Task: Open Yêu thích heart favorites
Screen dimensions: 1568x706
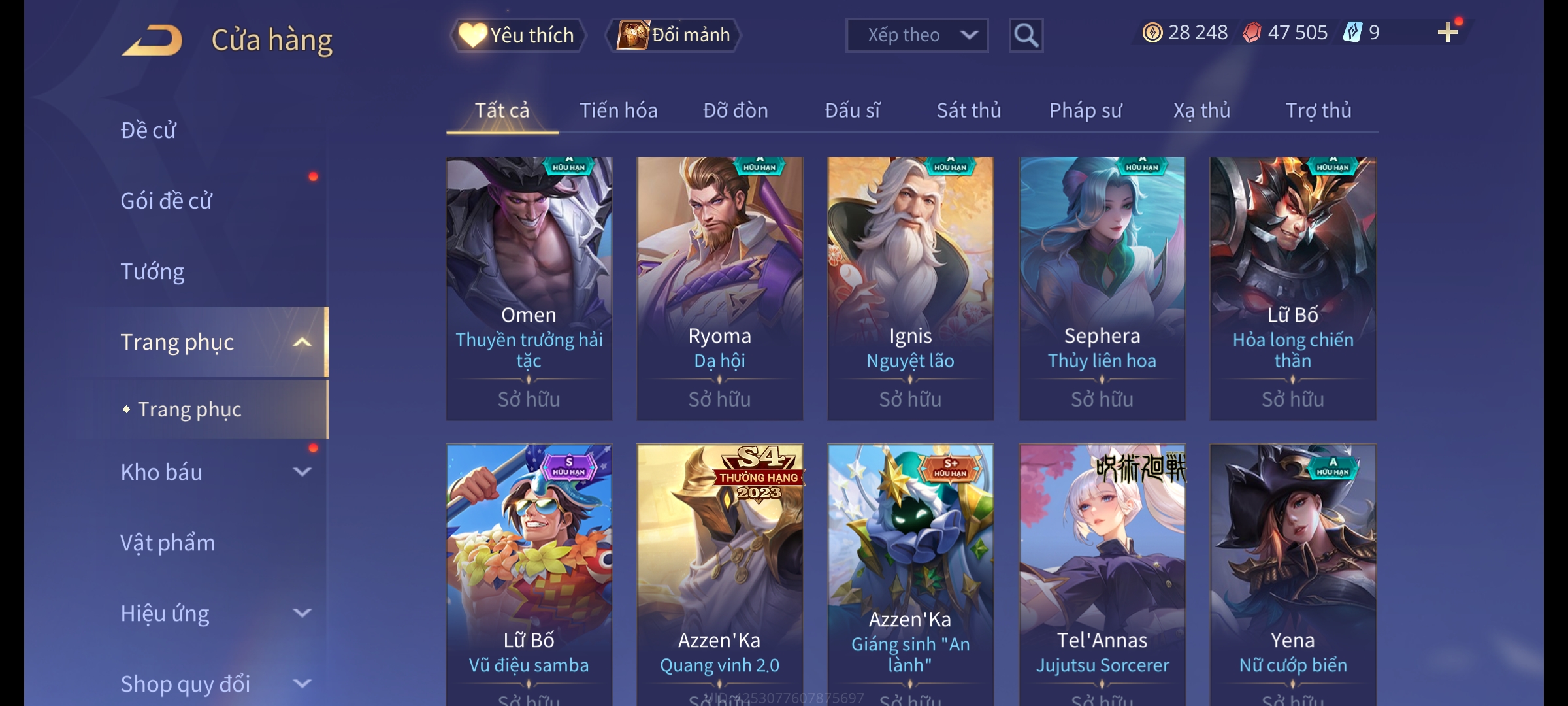Action: [x=517, y=35]
